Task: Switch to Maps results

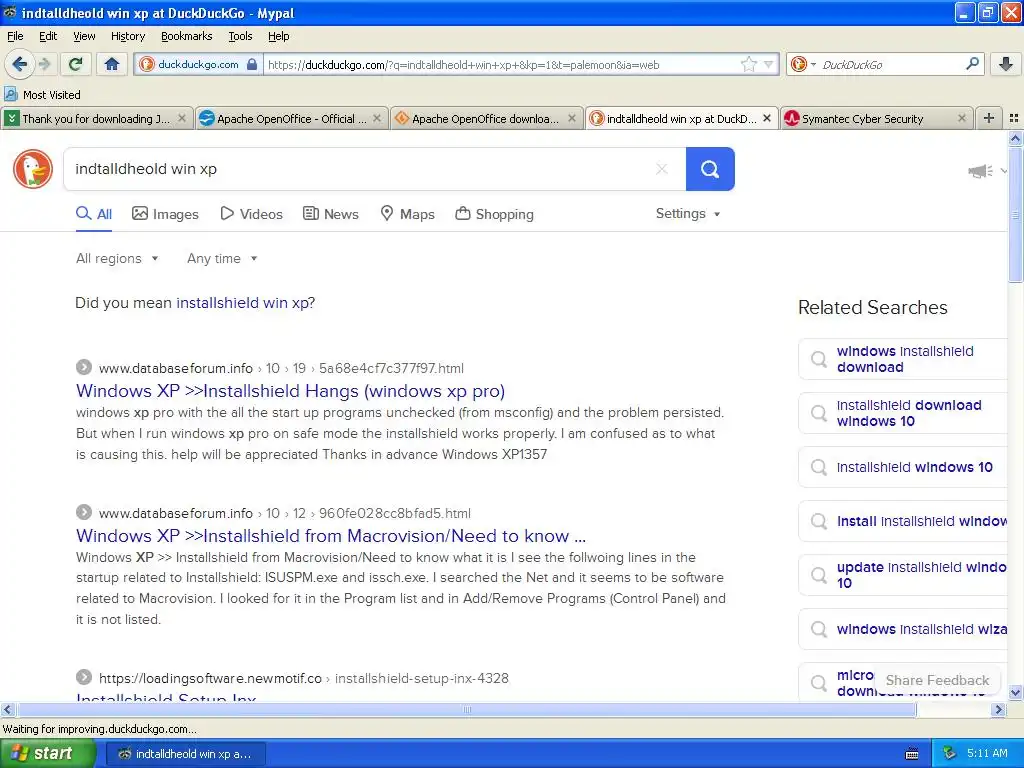Action: (408, 214)
